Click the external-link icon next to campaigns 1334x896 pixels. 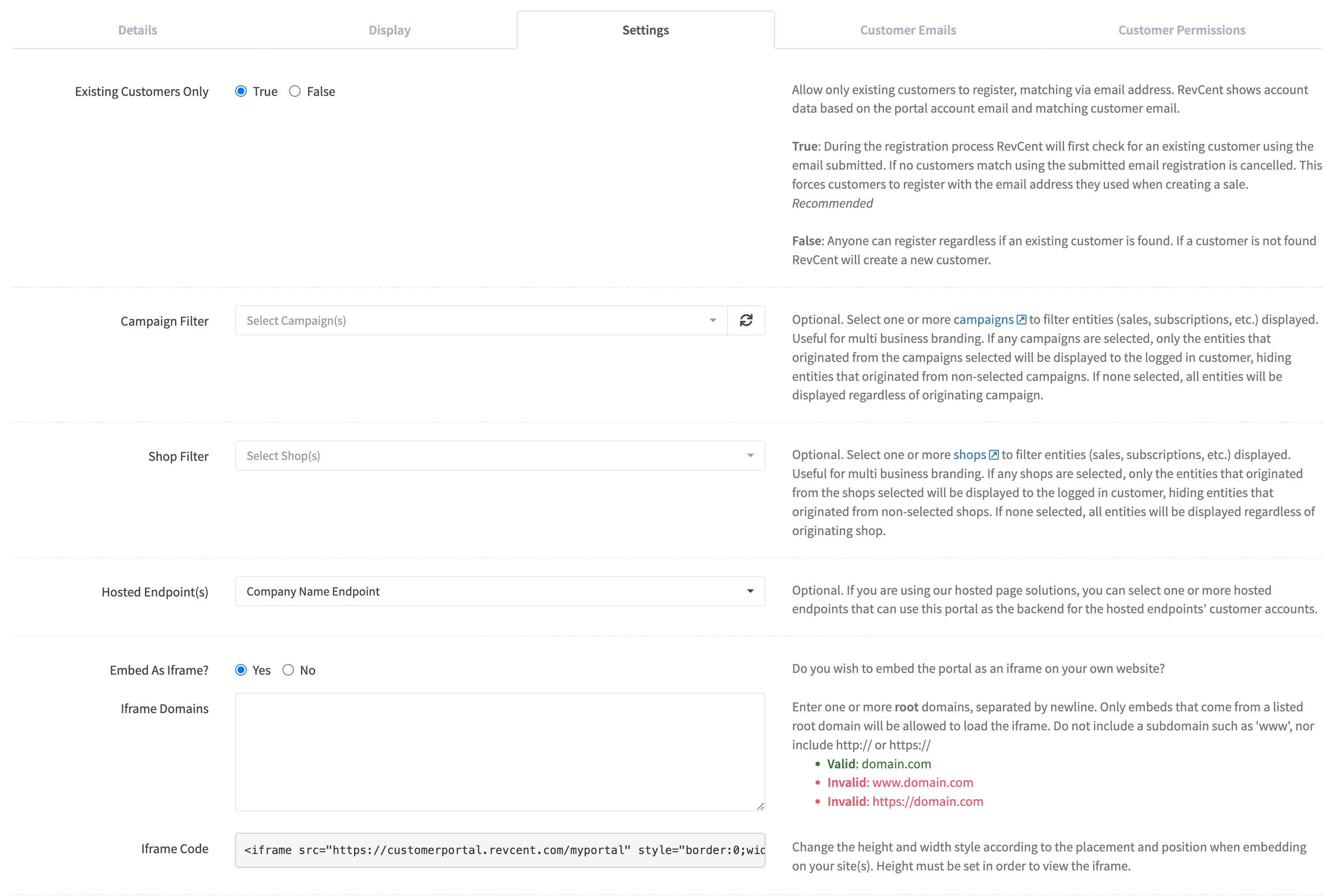[x=1021, y=319]
